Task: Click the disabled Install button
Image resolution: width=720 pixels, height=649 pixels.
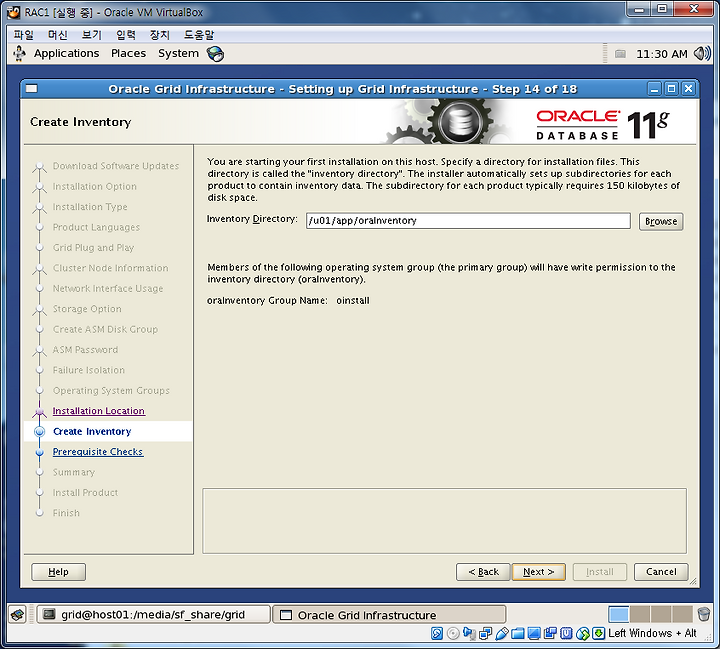Action: click(600, 572)
